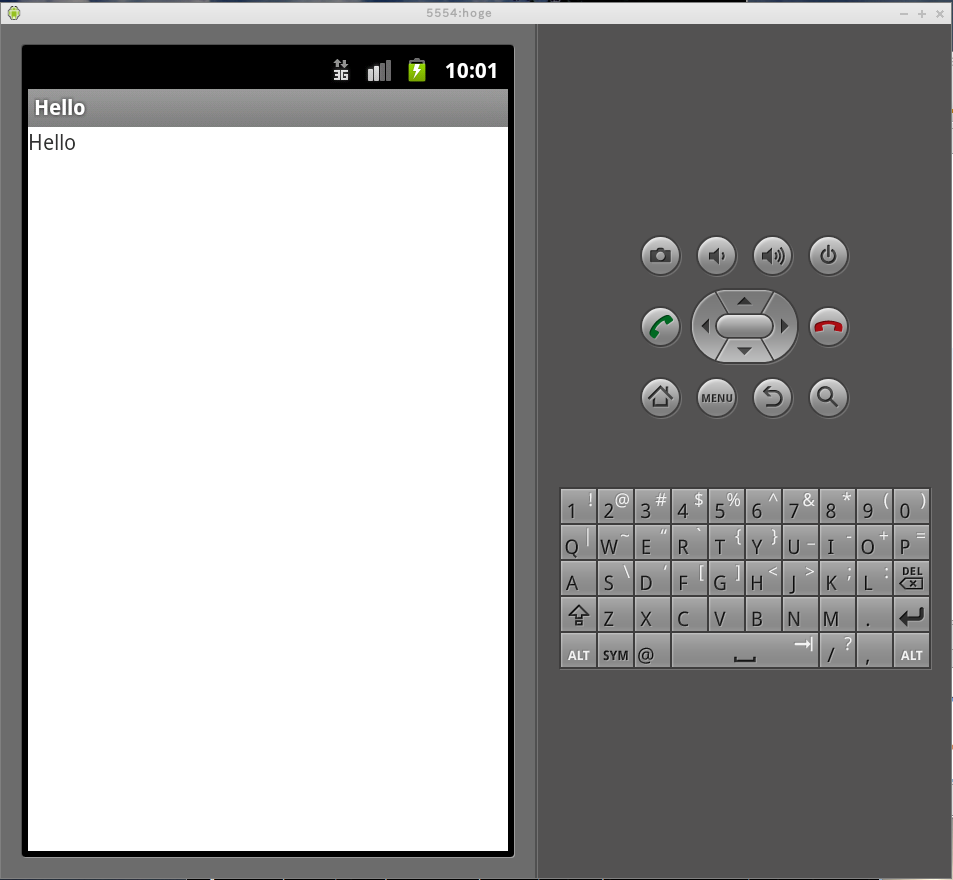Tap the Enter return key
Image resolution: width=953 pixels, height=880 pixels.
pyautogui.click(x=912, y=614)
